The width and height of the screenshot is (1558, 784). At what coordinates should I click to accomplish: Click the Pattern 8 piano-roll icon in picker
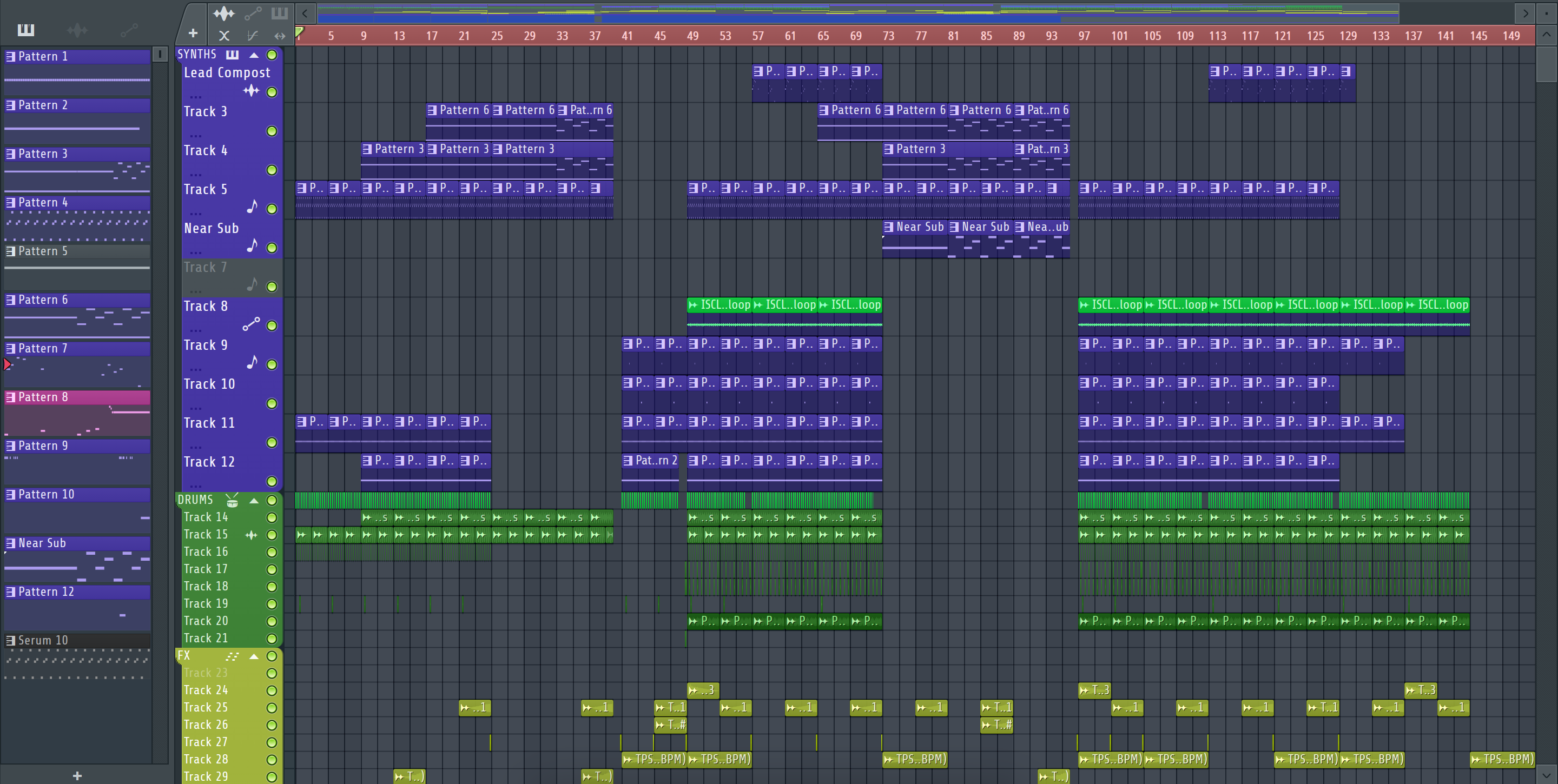(x=10, y=397)
